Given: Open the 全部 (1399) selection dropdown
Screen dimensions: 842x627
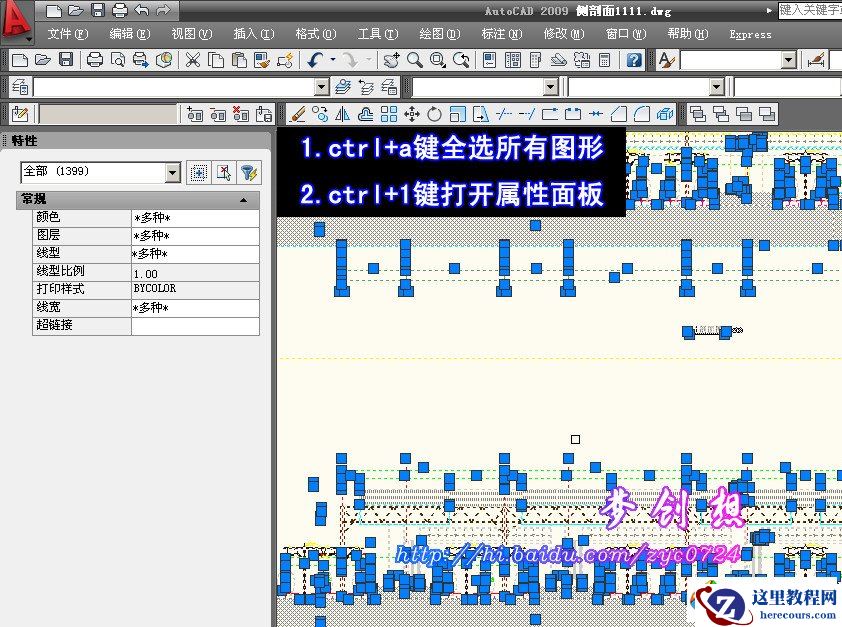Looking at the screenshot, I should (x=172, y=172).
